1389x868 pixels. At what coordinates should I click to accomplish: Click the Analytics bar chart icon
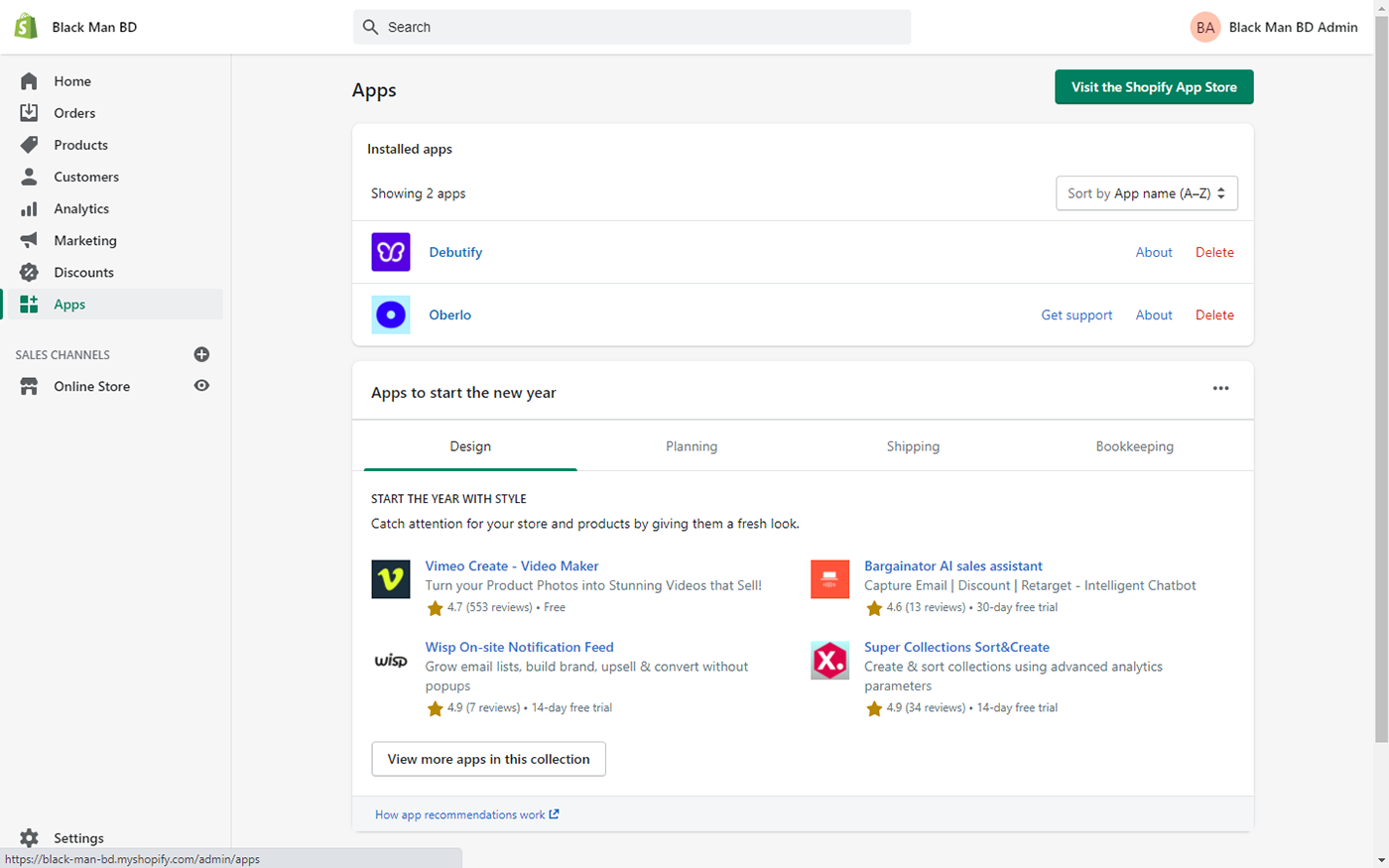[x=29, y=208]
